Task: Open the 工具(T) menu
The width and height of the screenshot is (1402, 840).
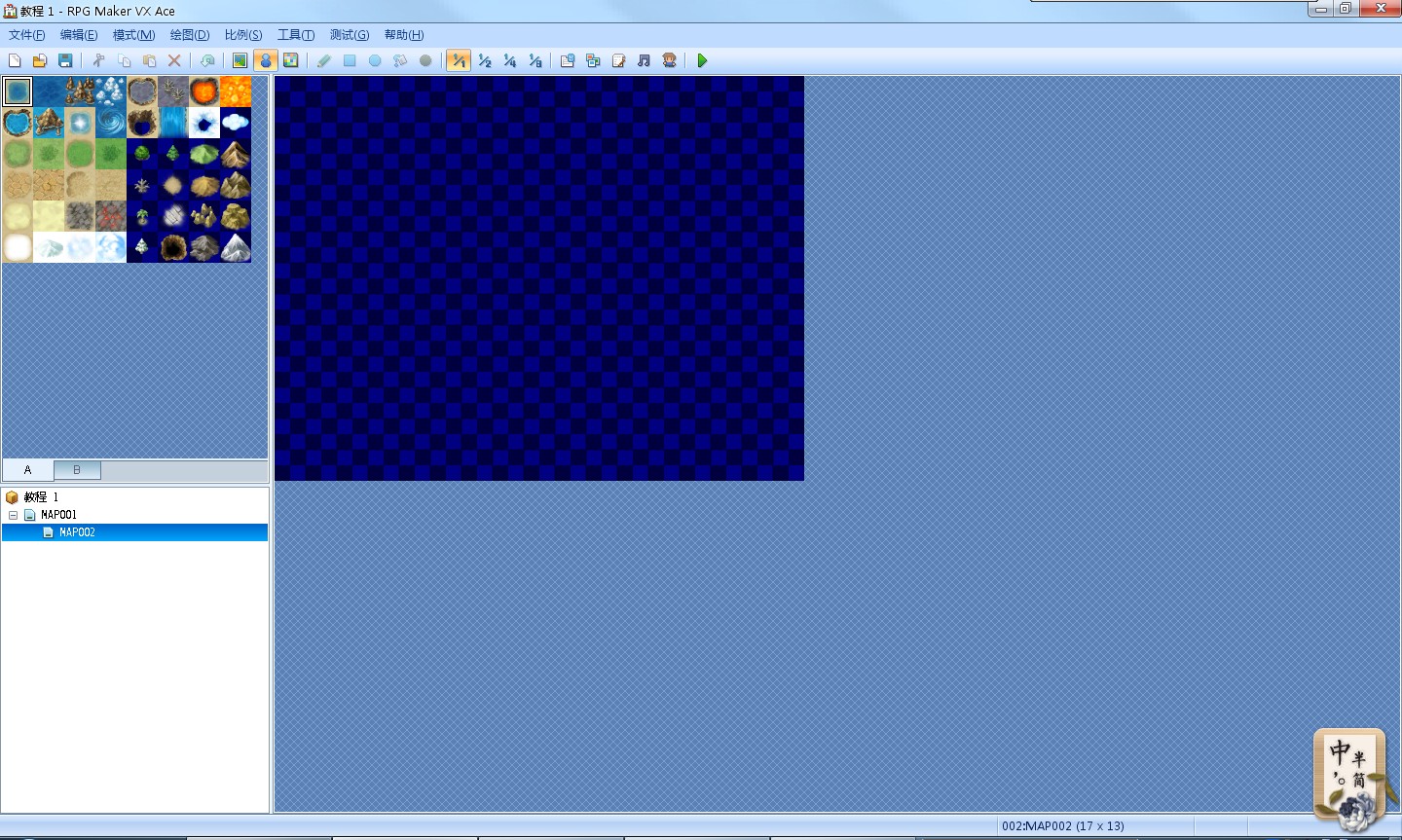Action: pos(296,35)
